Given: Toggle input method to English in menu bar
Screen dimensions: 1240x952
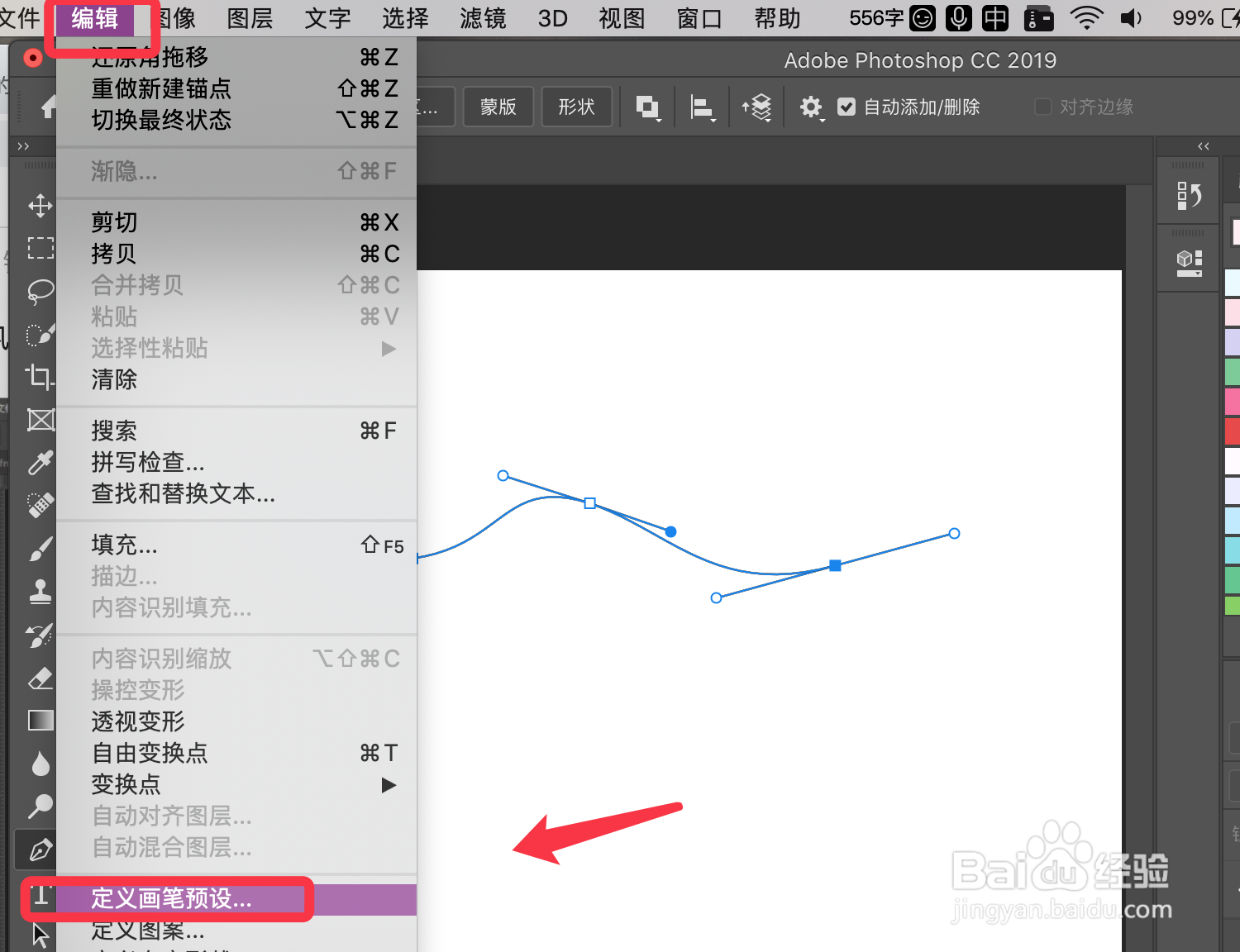Looking at the screenshot, I should [x=994, y=18].
